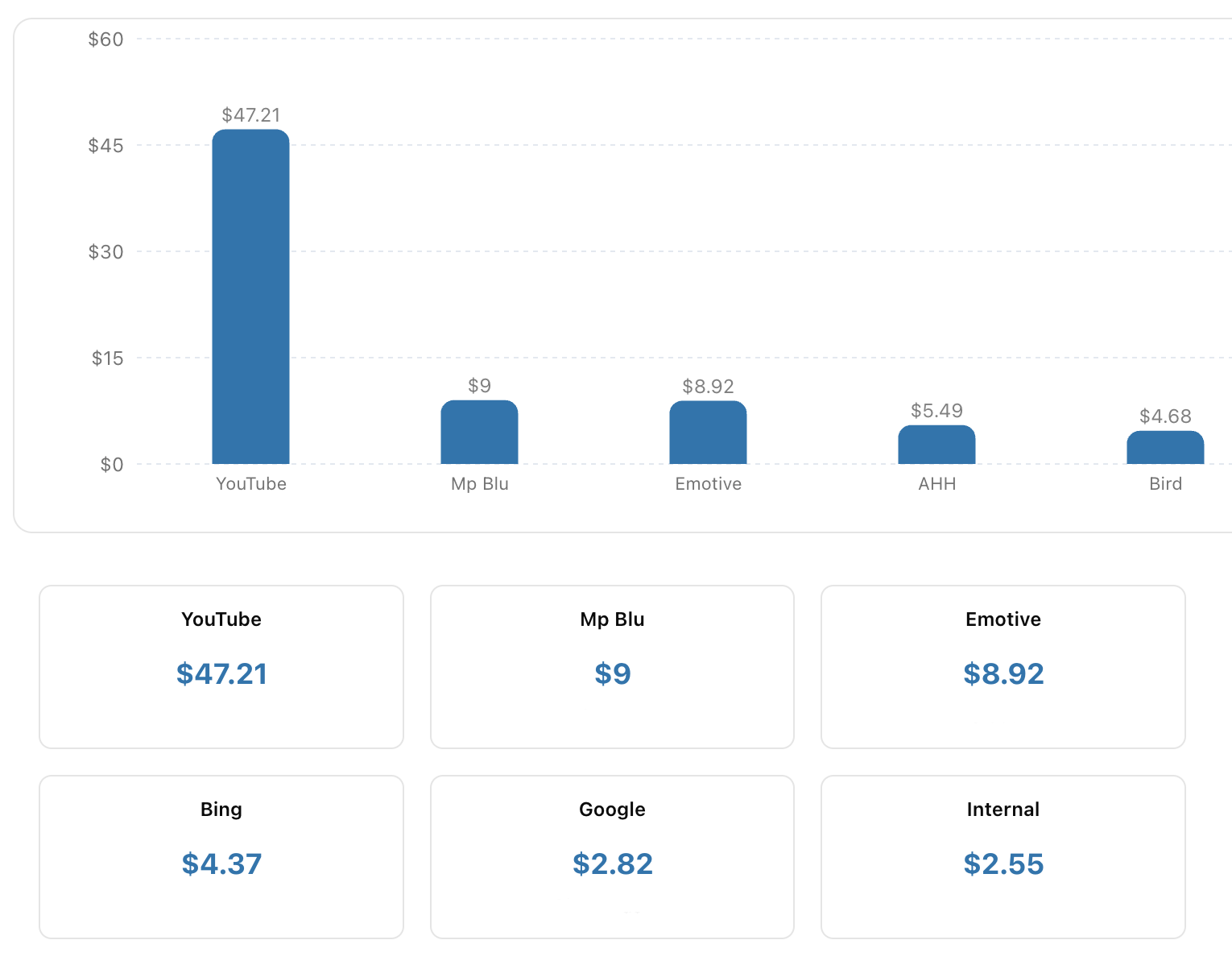The height and width of the screenshot is (965, 1232).
Task: Open the YouTube revenue card
Action: tap(221, 667)
